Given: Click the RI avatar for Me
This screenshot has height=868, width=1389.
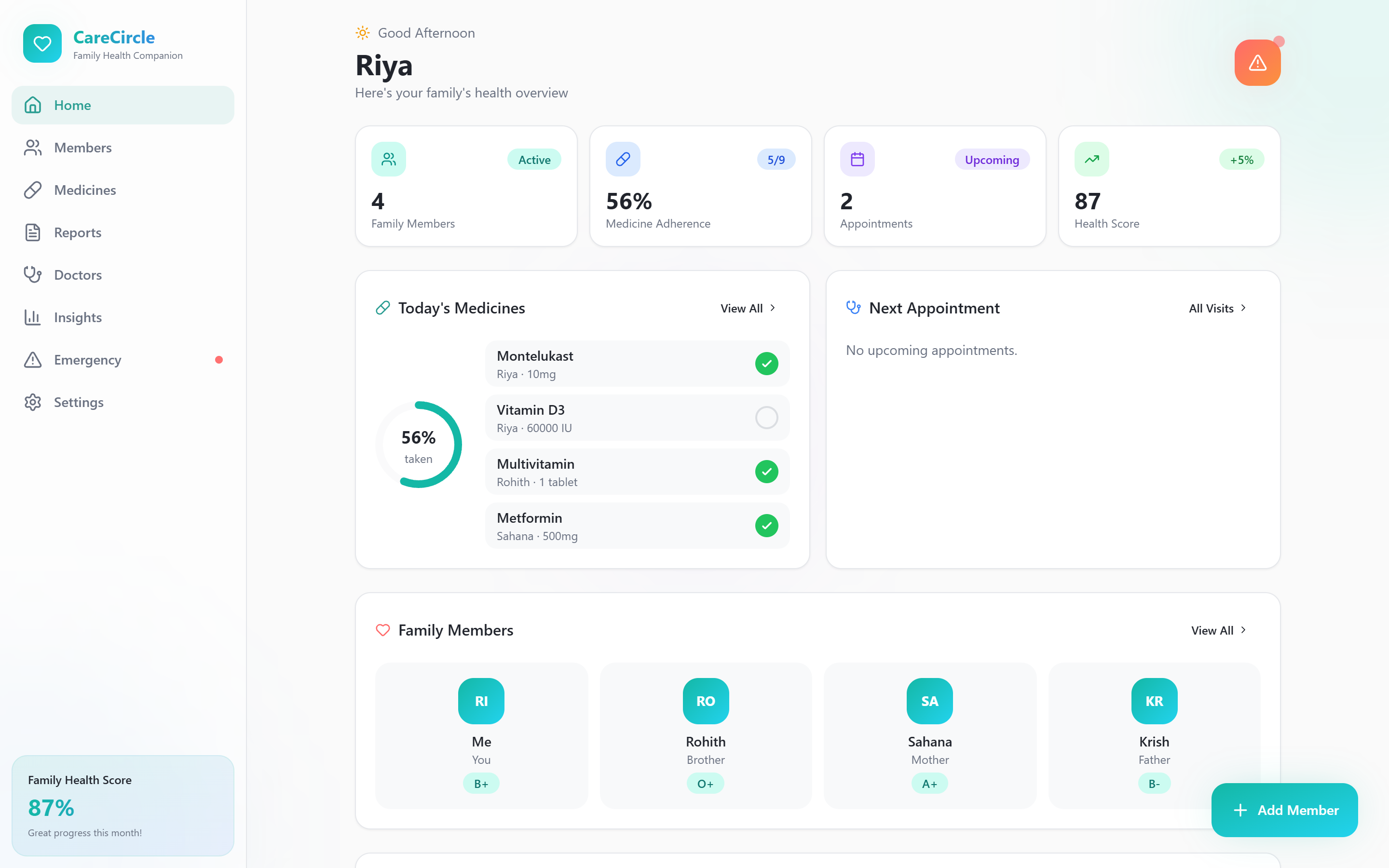Looking at the screenshot, I should [x=481, y=701].
